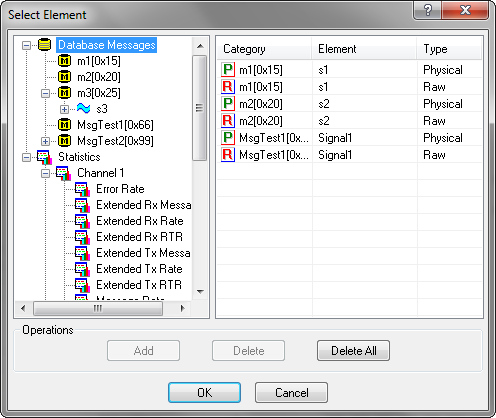Screen dimensions: 496x418
Task: Click the R icon of m2[0x20] Raw row
Action: pos(228,121)
